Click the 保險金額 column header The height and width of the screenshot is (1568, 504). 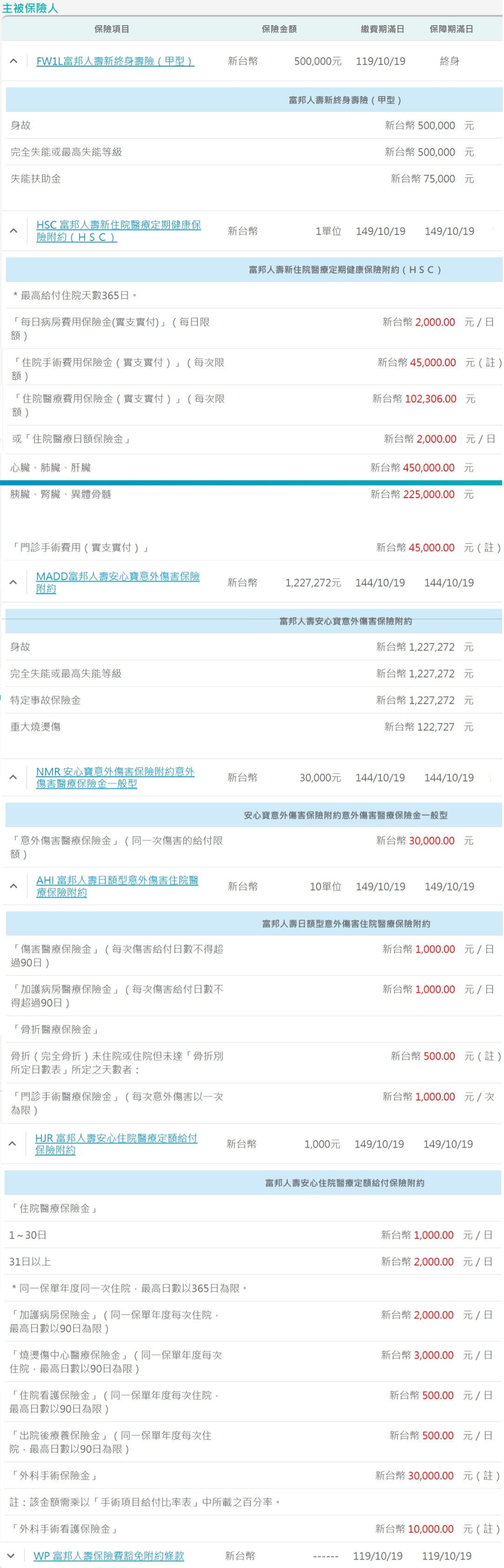(279, 28)
